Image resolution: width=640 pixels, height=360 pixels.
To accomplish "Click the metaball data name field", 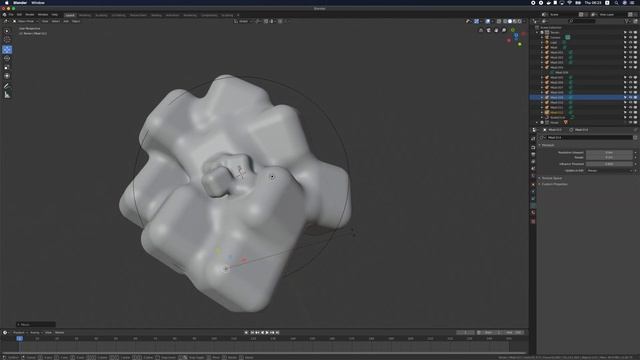I will coord(589,138).
